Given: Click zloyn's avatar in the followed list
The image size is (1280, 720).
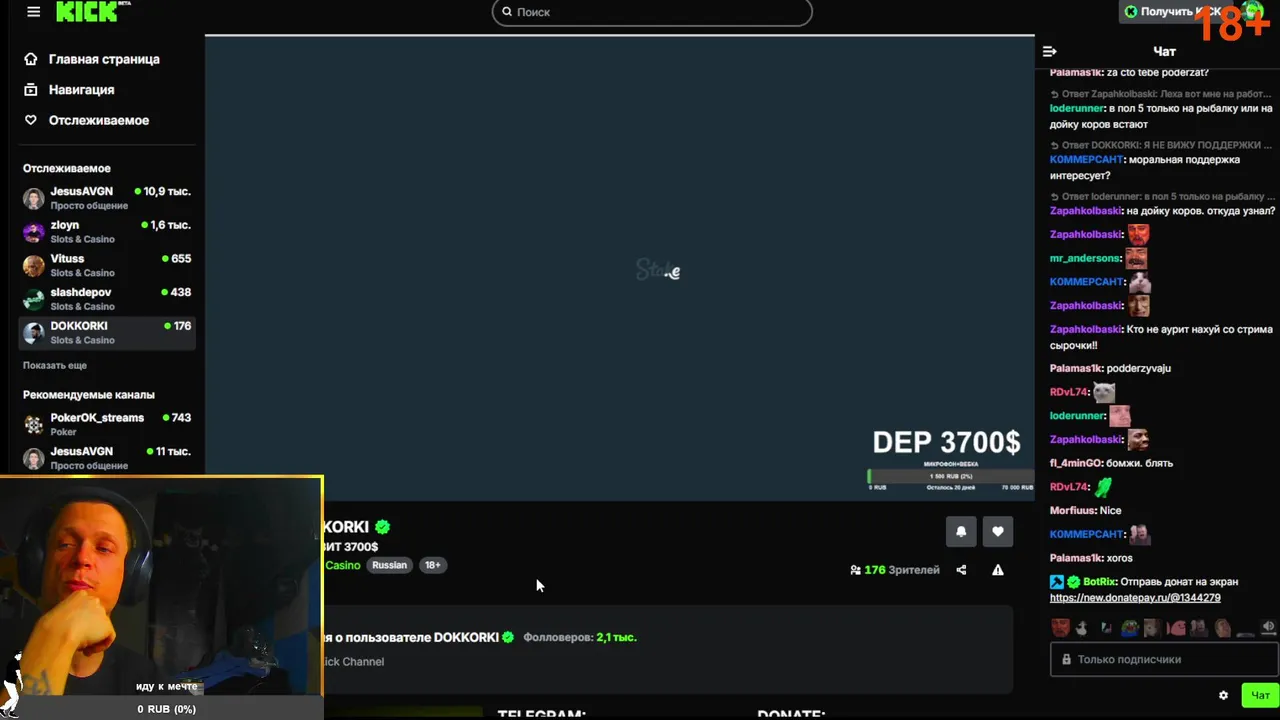Looking at the screenshot, I should tap(34, 232).
